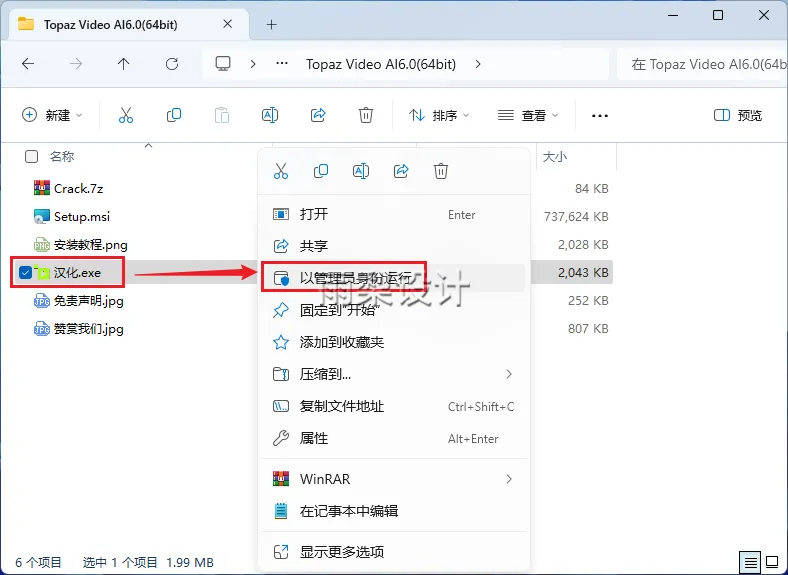The height and width of the screenshot is (575, 788).
Task: Choose 复制文件地址 from the context menu
Action: tap(393, 406)
